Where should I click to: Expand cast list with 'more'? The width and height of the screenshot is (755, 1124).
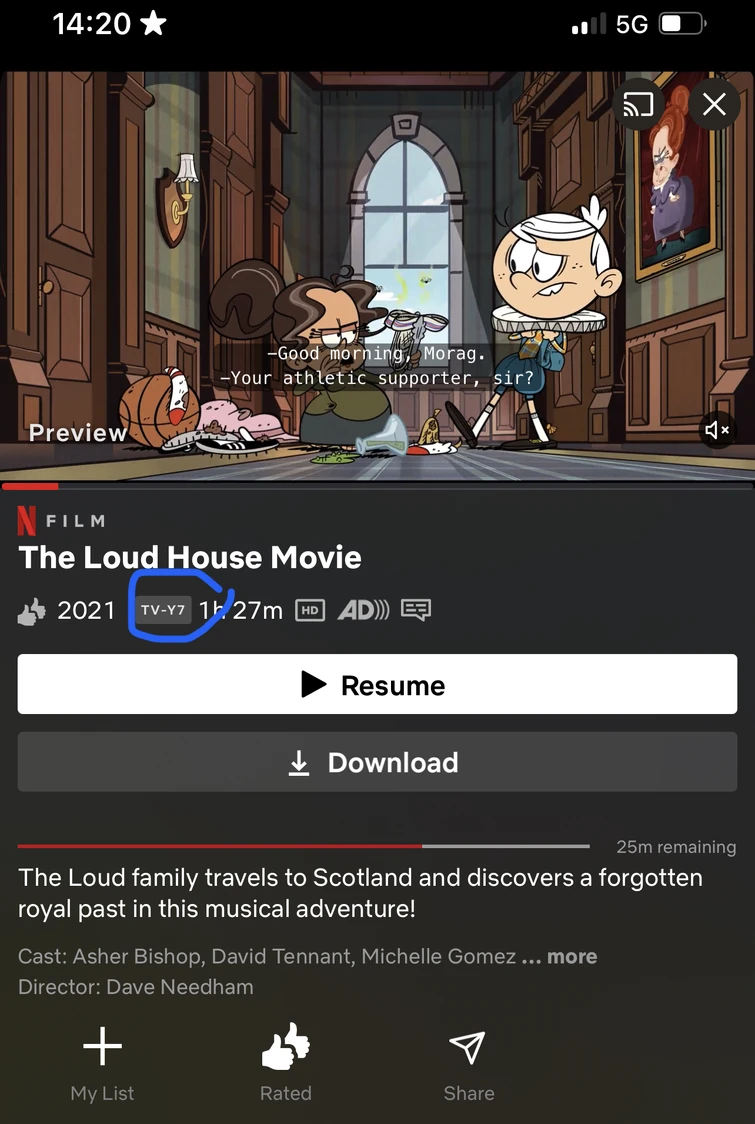[x=571, y=956]
